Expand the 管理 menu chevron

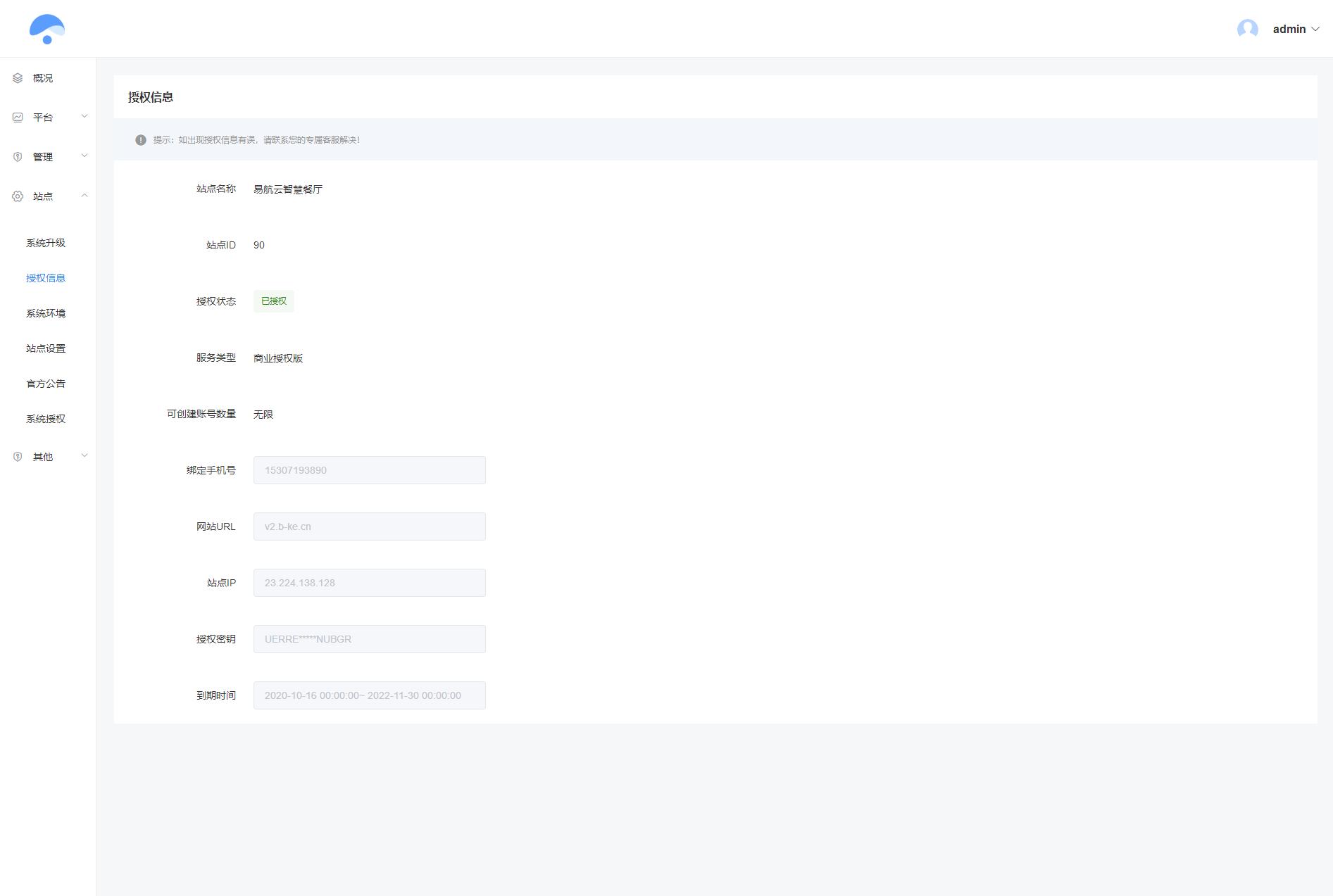[85, 156]
